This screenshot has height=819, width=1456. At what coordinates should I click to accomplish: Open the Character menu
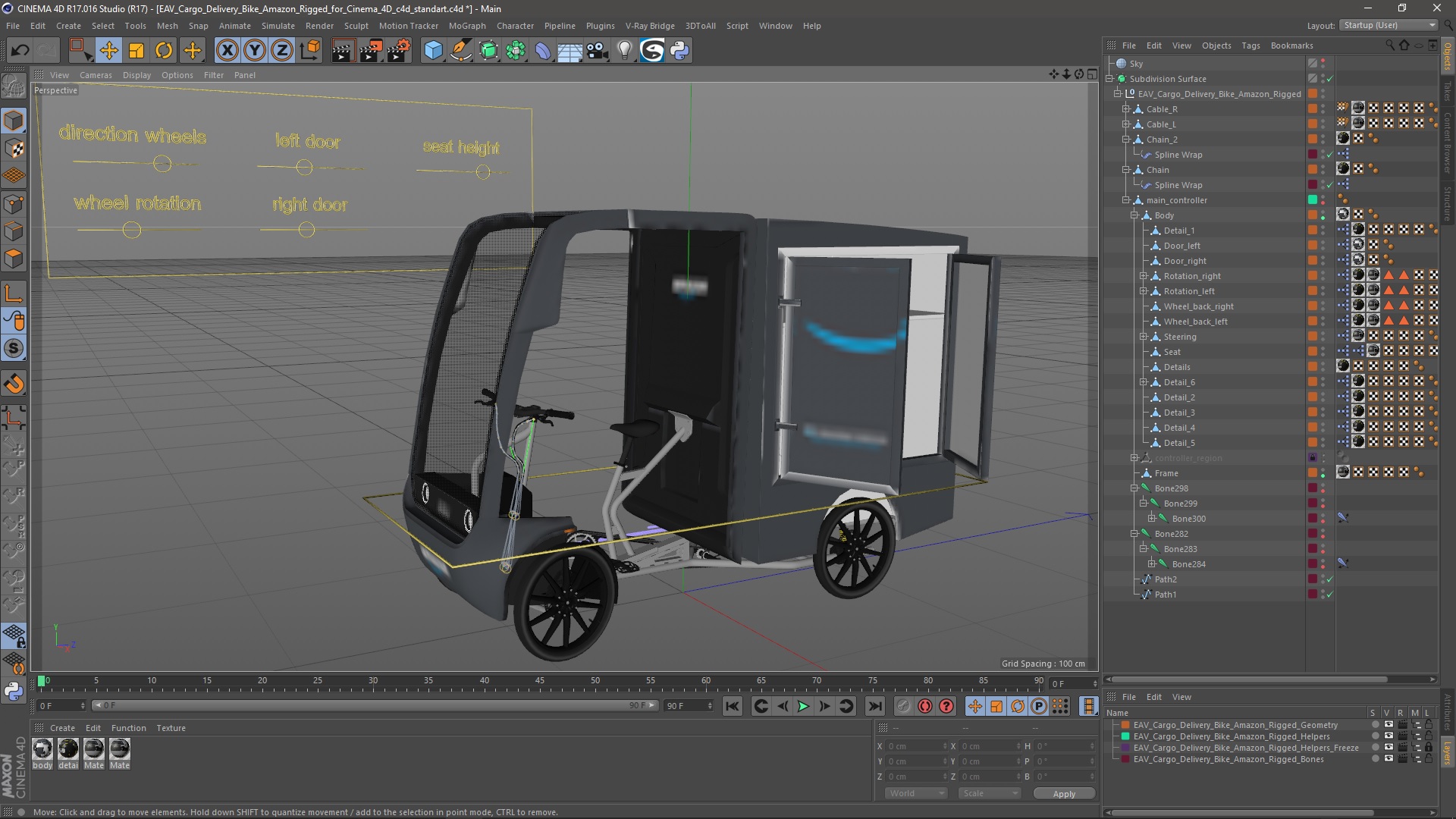[x=515, y=26]
